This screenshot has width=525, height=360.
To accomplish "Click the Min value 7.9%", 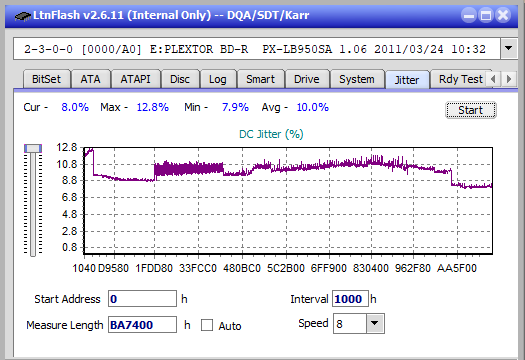I will click(x=235, y=107).
